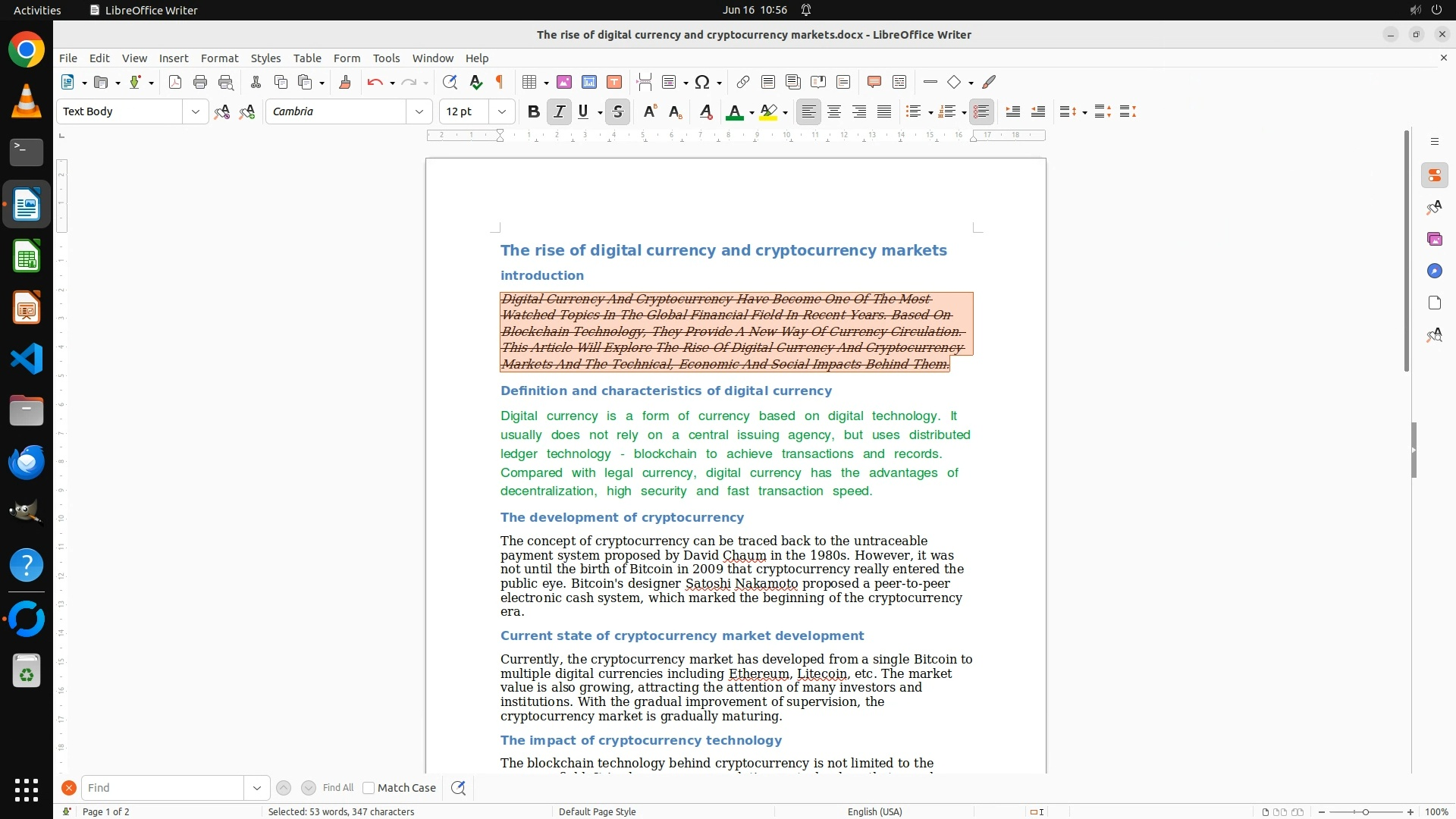Enable the Match Case checkbox
The image size is (1456, 819).
pyautogui.click(x=369, y=788)
